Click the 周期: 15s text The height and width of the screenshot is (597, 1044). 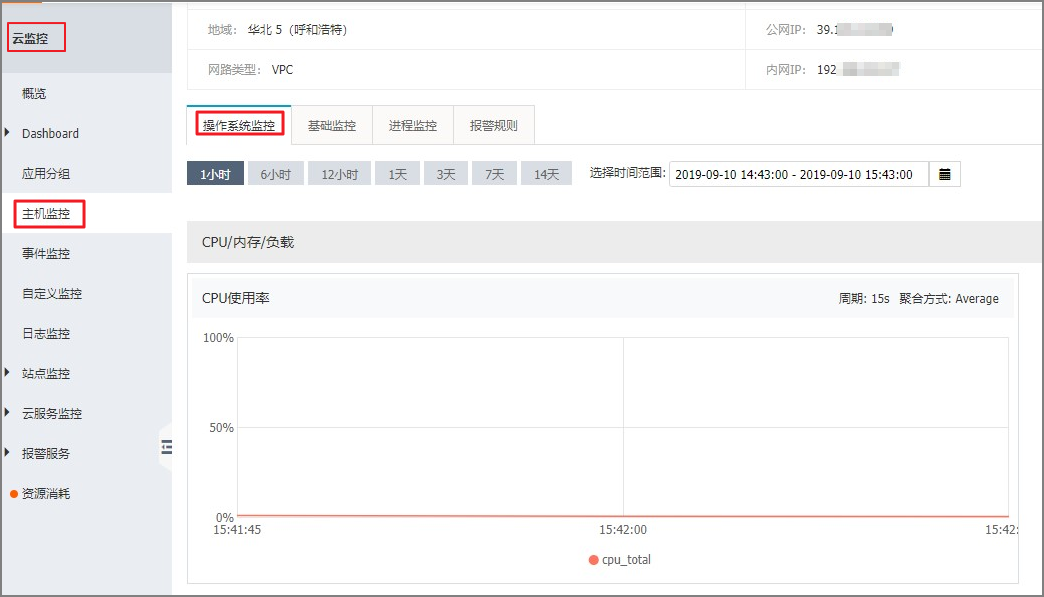[x=864, y=299]
